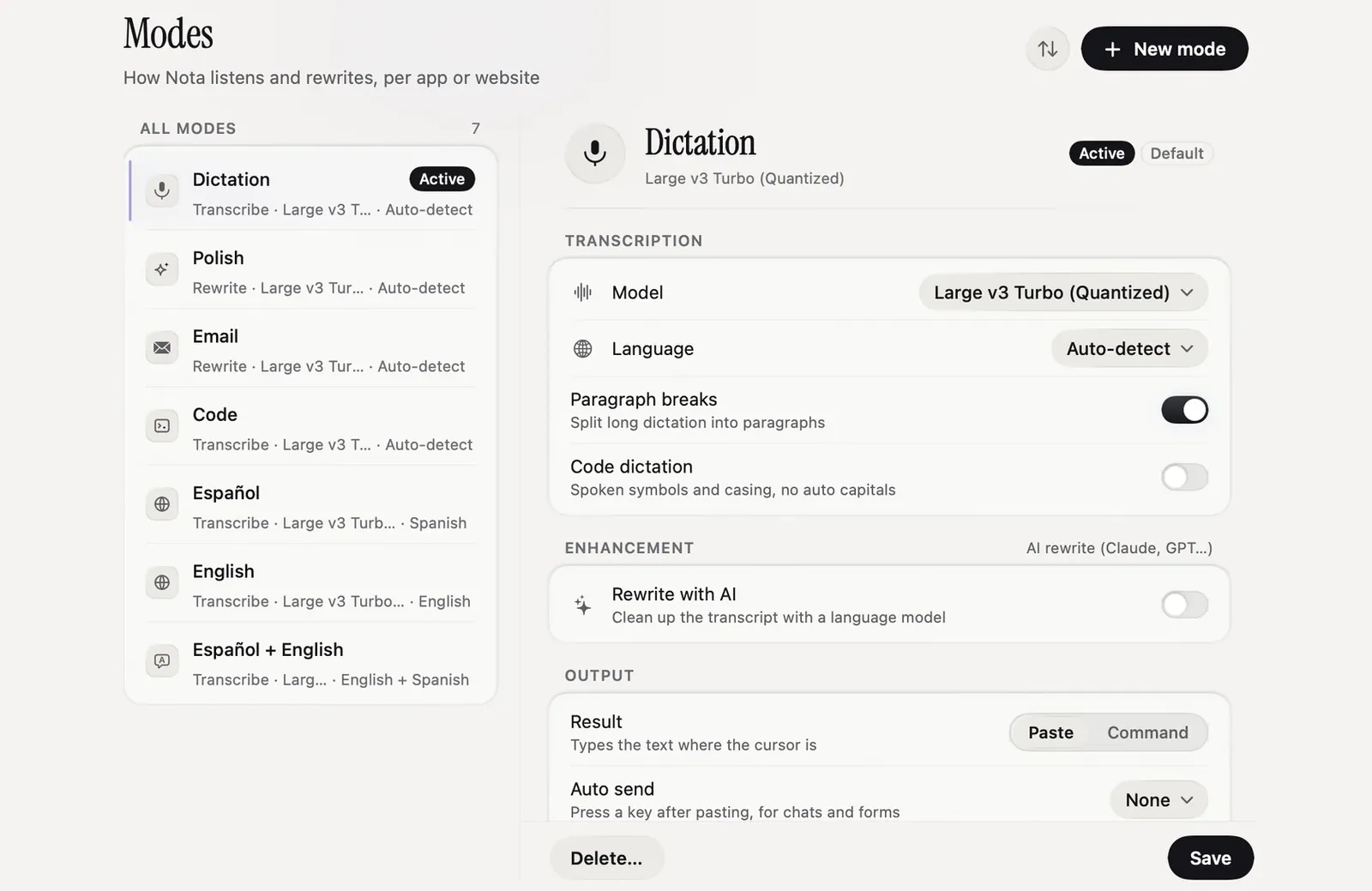1372x891 pixels.
Task: Click the large microphone icon beside Dictation title
Action: point(595,154)
